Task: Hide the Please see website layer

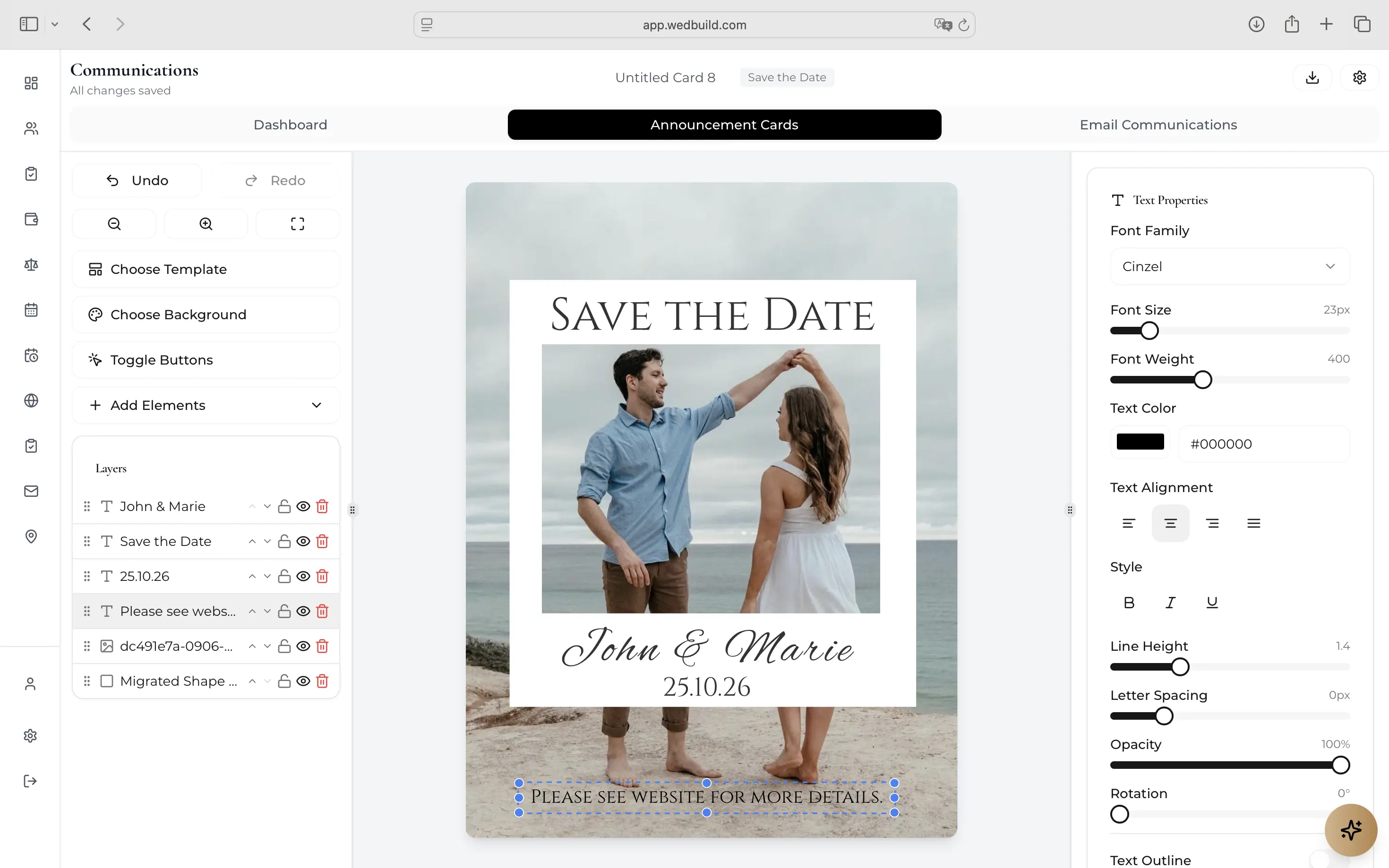Action: [303, 612]
